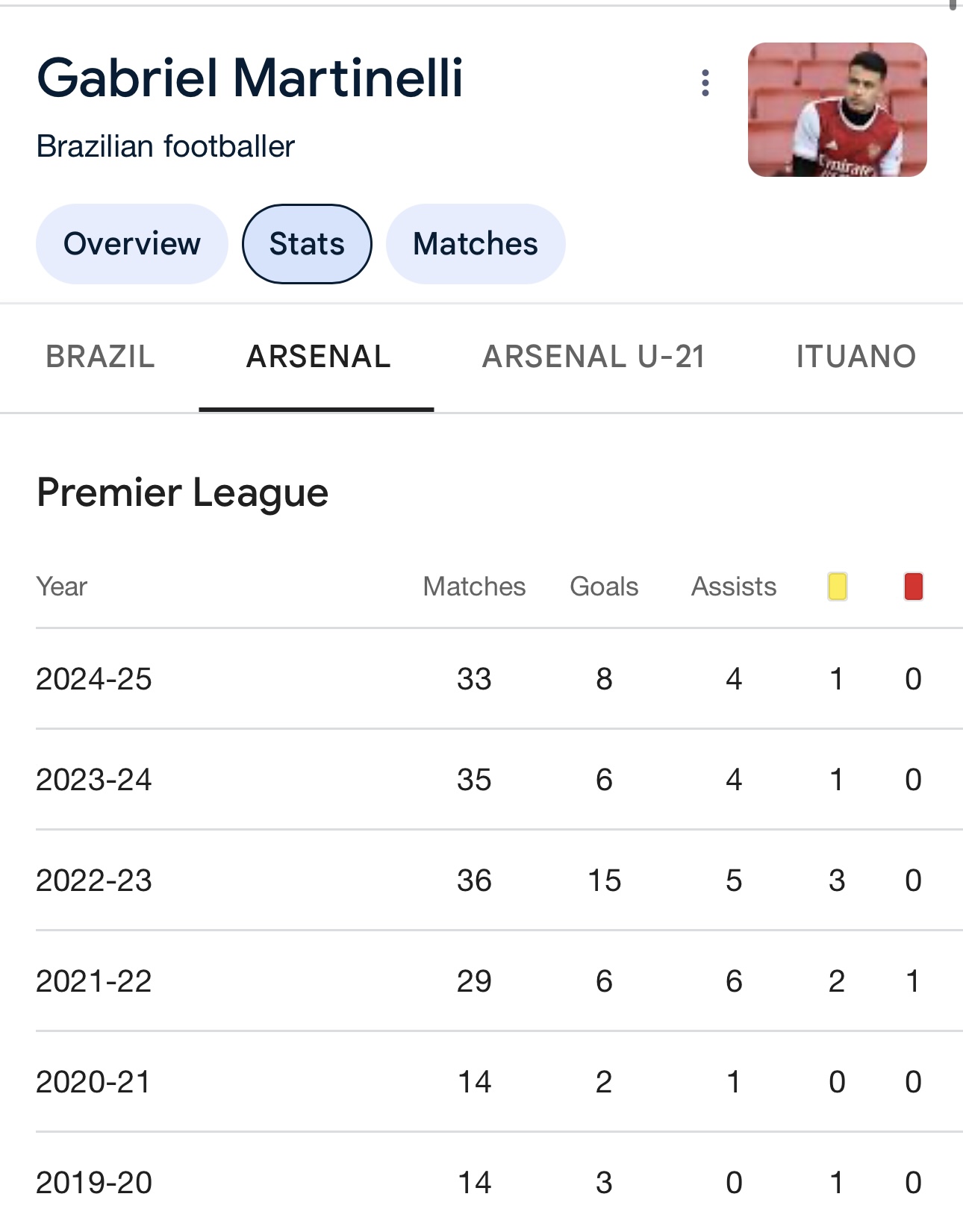Open the Matches chip
This screenshot has width=963, height=1232.
point(476,244)
